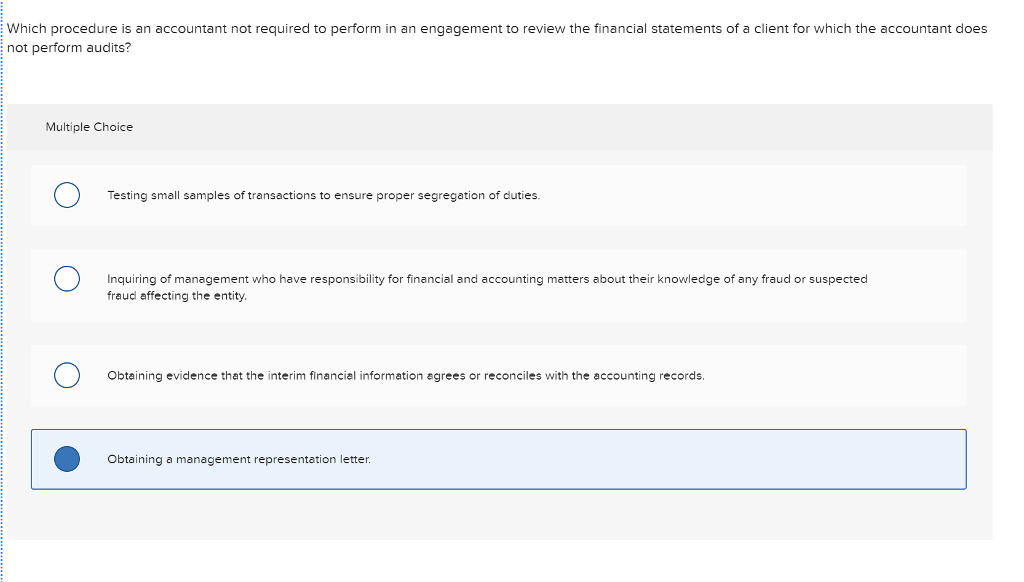
Task: Click the question's second line 'not perform audits?'
Action: click(69, 48)
